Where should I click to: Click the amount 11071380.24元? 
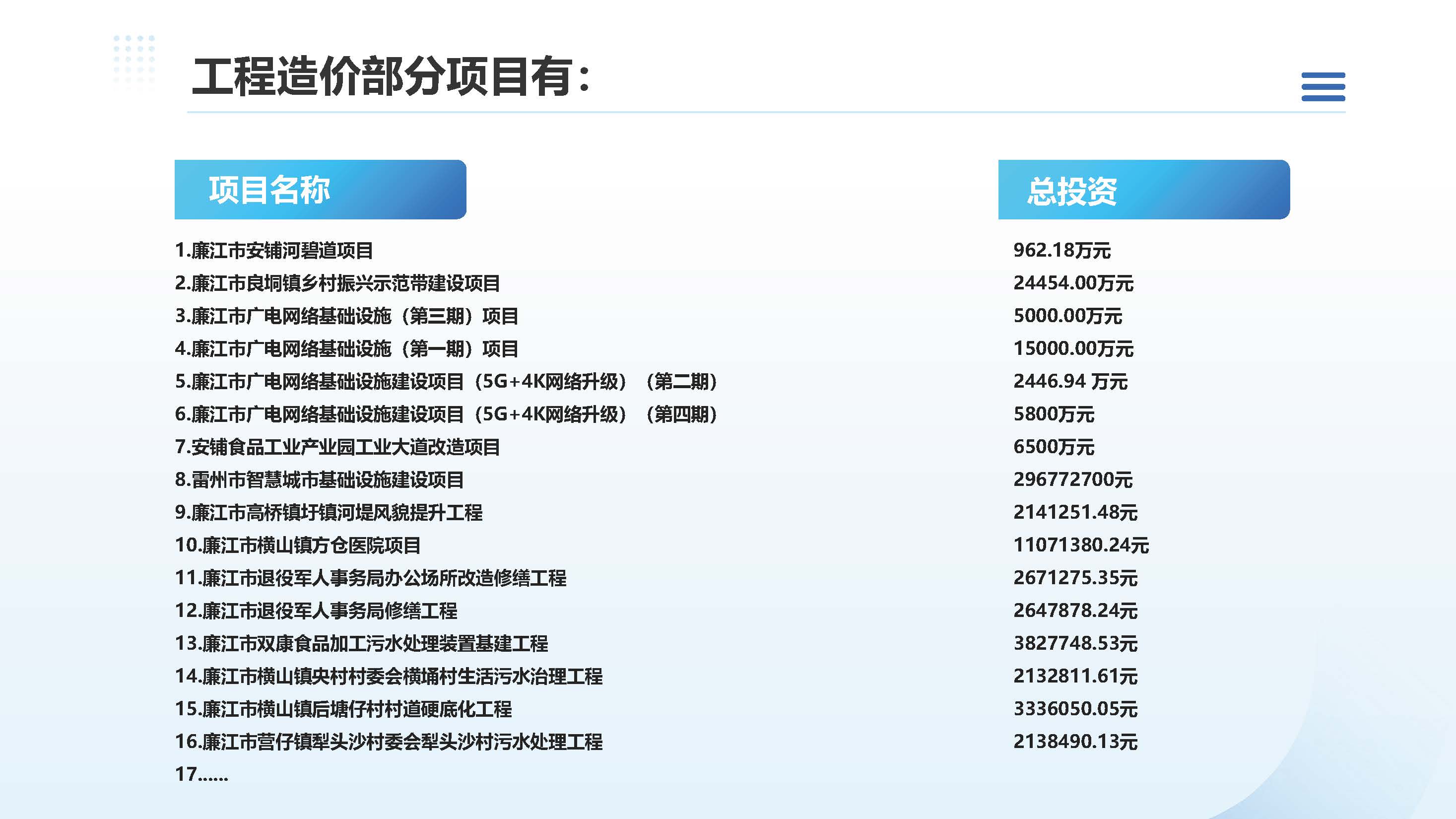coord(1081,546)
